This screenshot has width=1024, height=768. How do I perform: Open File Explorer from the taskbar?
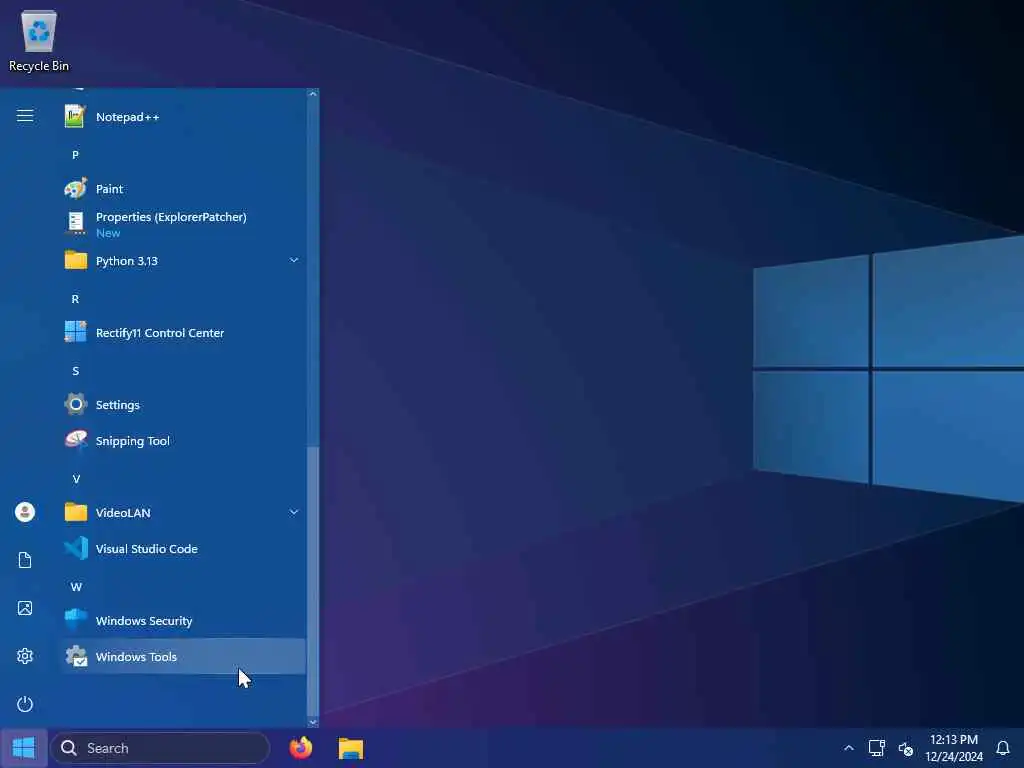pos(351,748)
